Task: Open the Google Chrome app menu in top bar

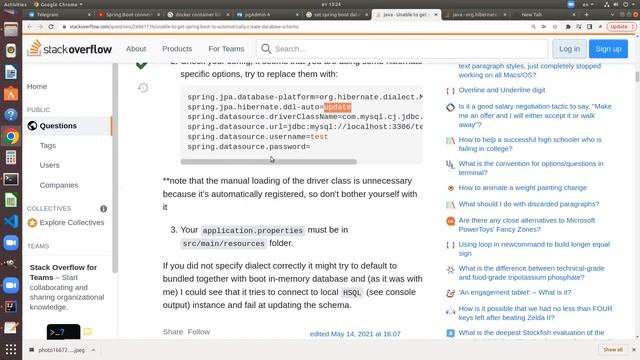Action: 58,4
